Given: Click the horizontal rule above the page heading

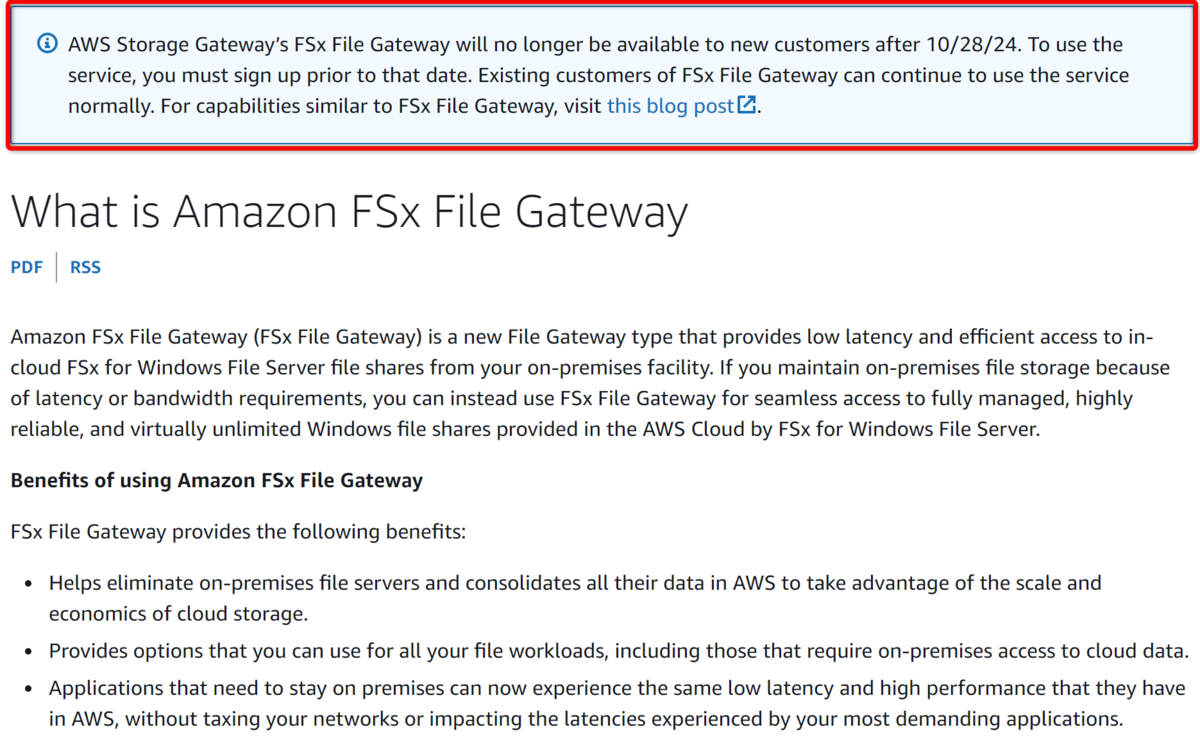Looking at the screenshot, I should tap(600, 162).
